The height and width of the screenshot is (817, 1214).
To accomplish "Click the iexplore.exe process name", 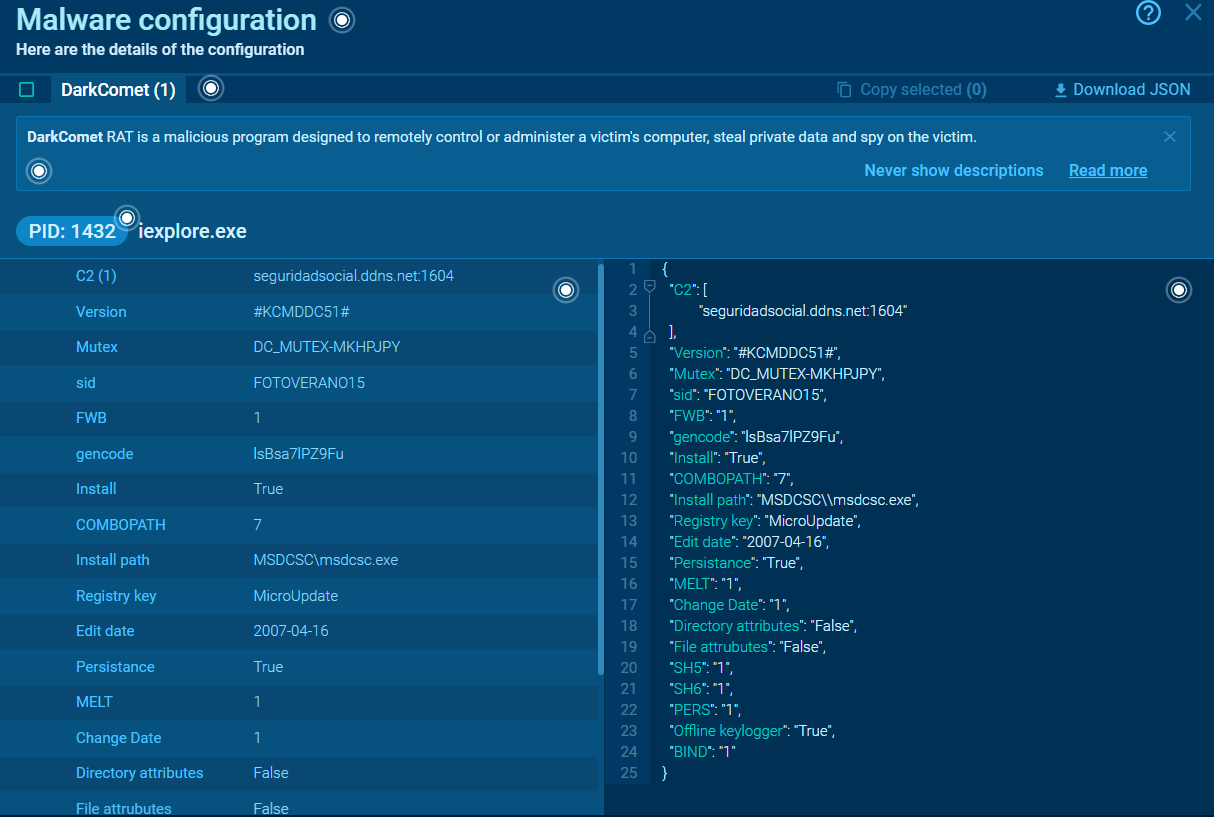I will click(192, 232).
